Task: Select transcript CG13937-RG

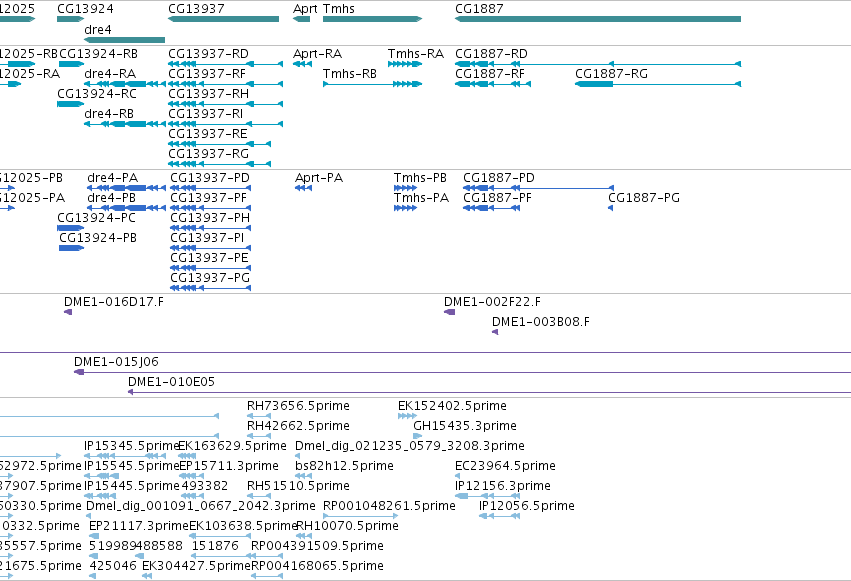Action: click(x=208, y=154)
